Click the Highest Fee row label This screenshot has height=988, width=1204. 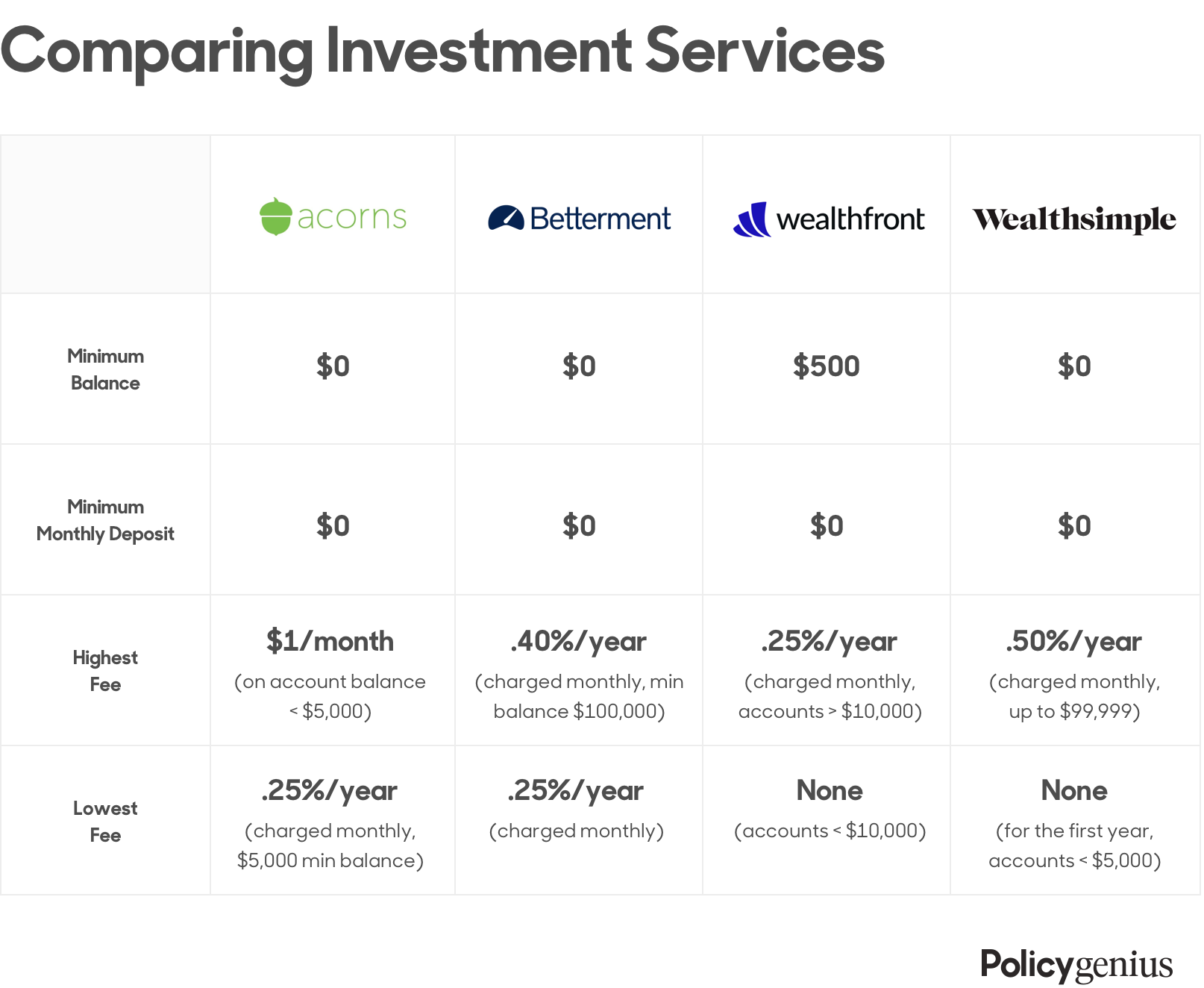tap(105, 671)
